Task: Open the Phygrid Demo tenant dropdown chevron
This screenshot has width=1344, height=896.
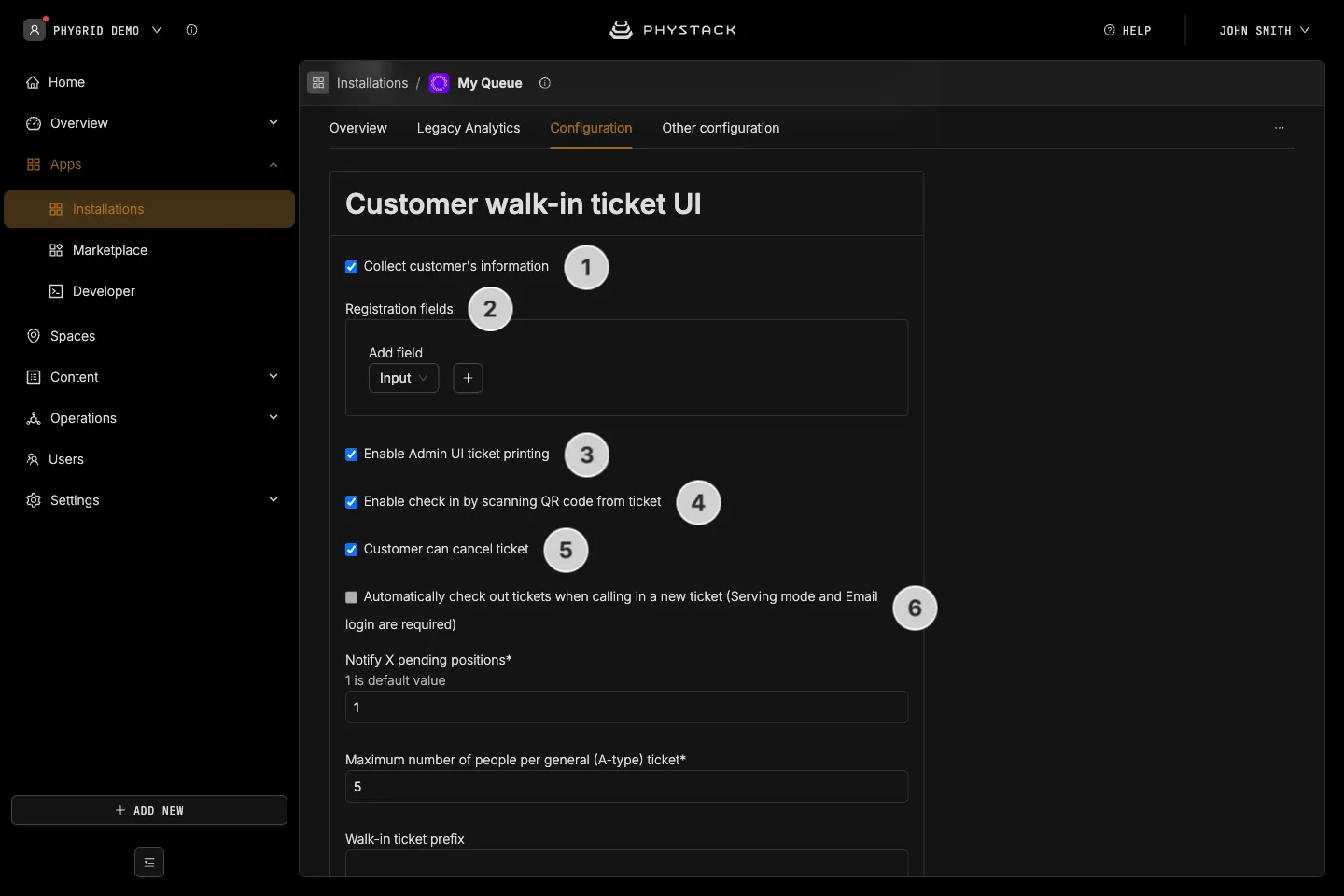Action: coord(157,30)
